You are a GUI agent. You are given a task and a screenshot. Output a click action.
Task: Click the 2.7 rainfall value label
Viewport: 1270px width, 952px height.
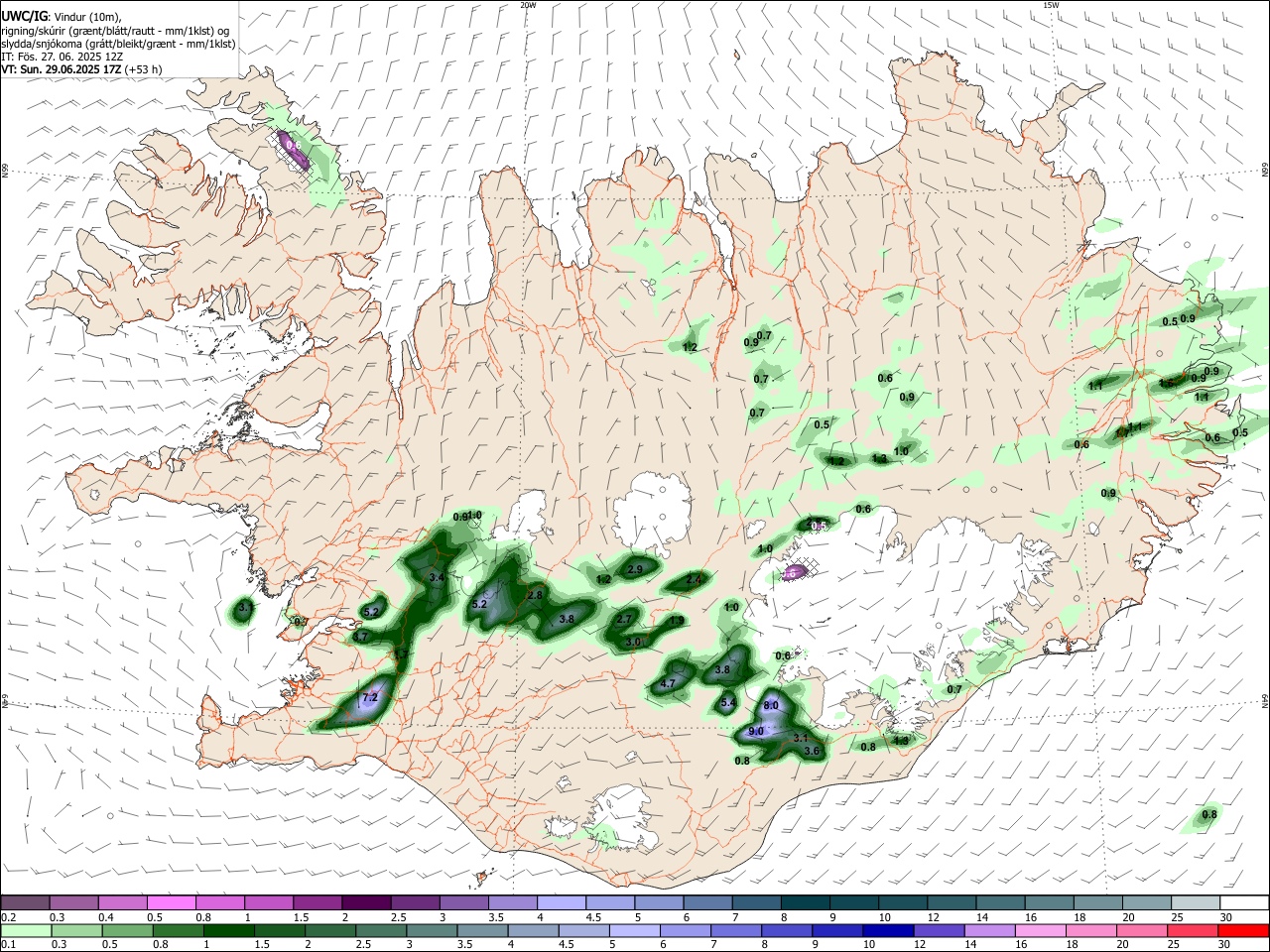pos(624,619)
